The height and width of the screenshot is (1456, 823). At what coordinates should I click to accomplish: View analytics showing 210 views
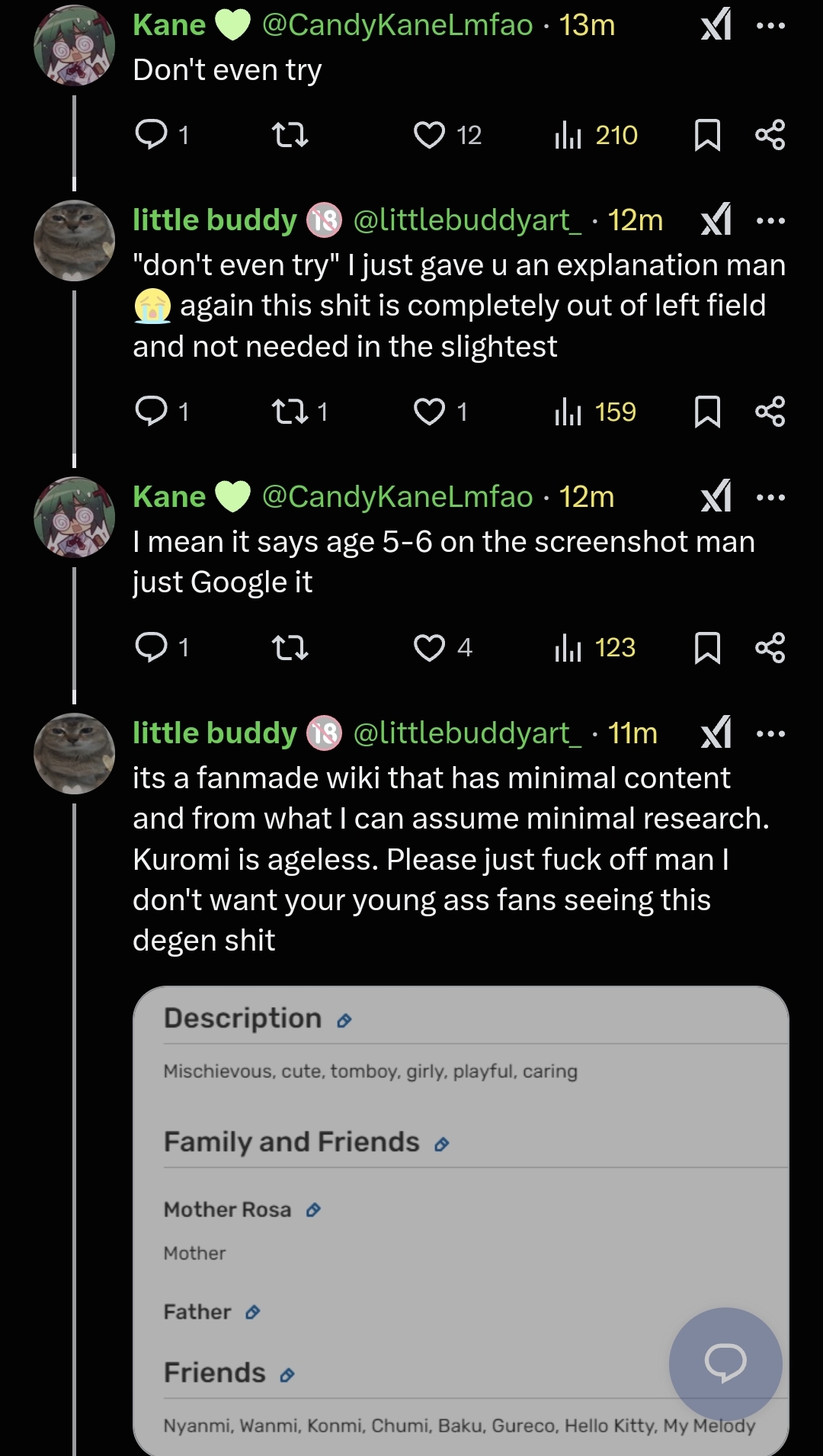(x=595, y=135)
